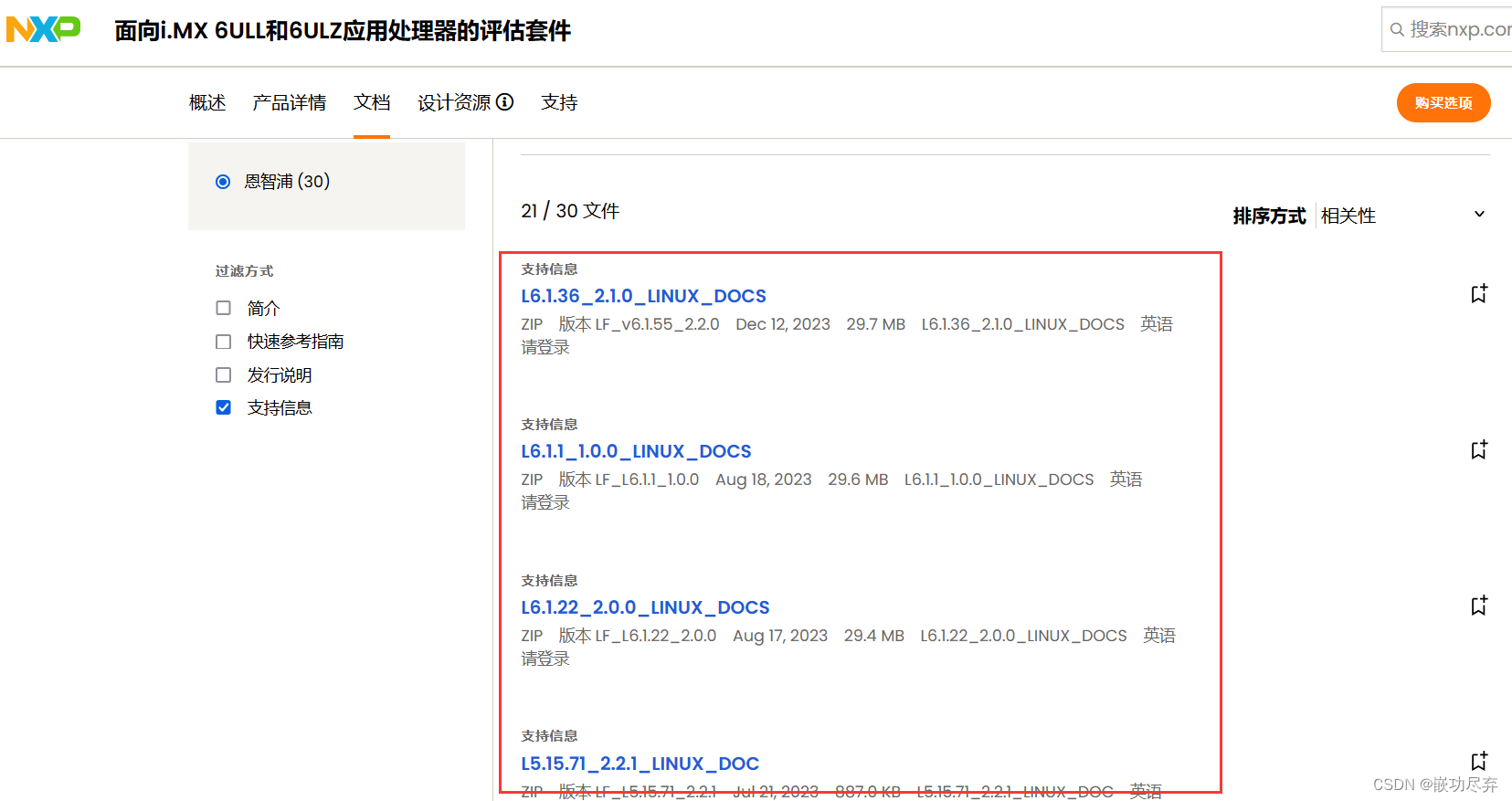Click the 版本 LF_L6.1.1_1.0.0 text

pyautogui.click(x=629, y=480)
